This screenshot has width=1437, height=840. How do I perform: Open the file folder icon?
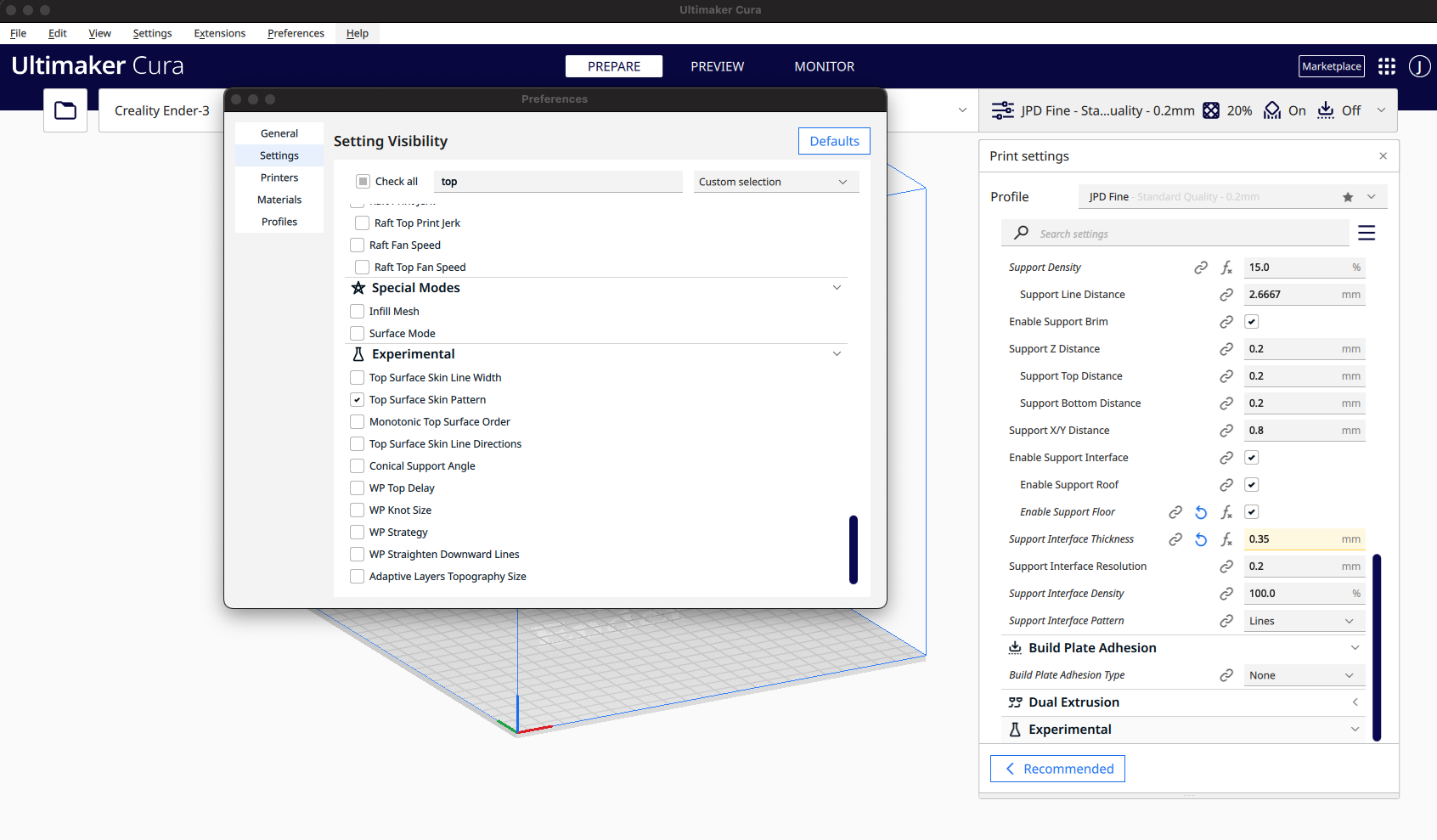coord(65,110)
